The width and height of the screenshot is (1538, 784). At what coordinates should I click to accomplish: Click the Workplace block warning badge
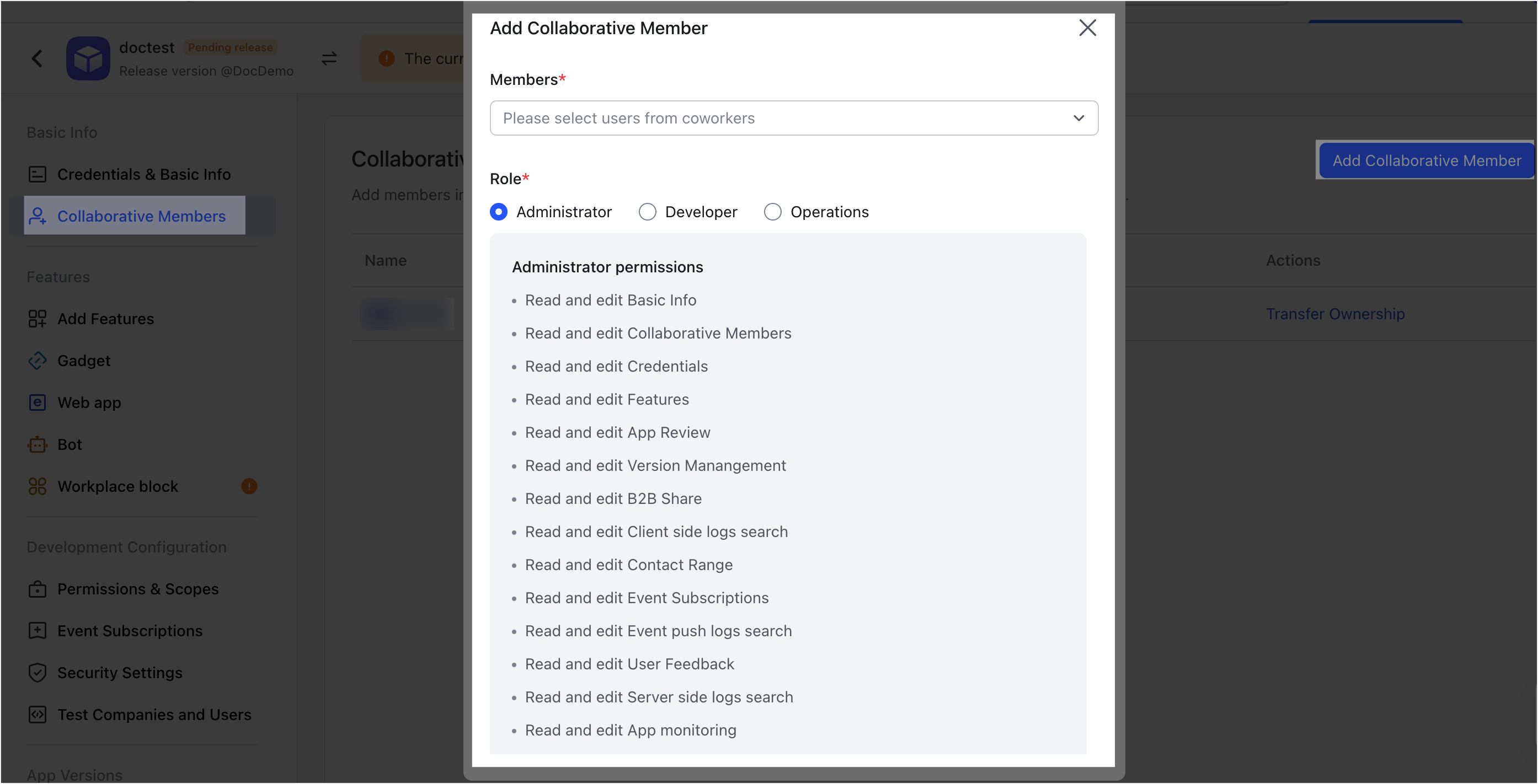249,486
